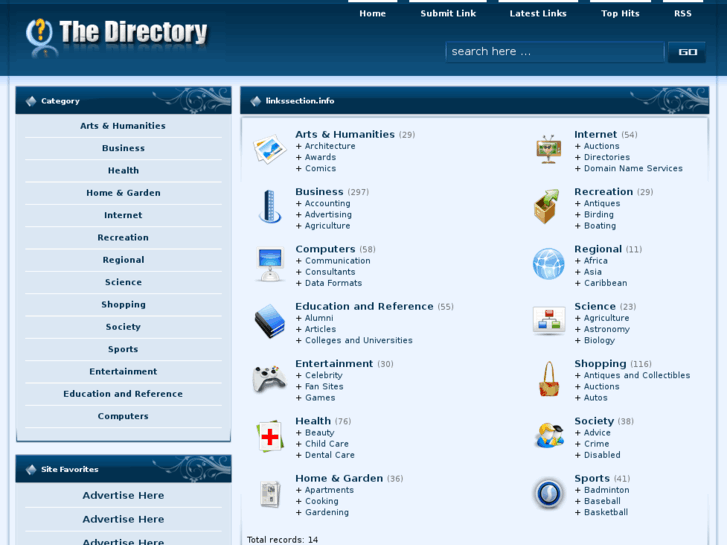Select Recreation in the Category sidebar
Viewport: 727px width, 545px height.
123,237
